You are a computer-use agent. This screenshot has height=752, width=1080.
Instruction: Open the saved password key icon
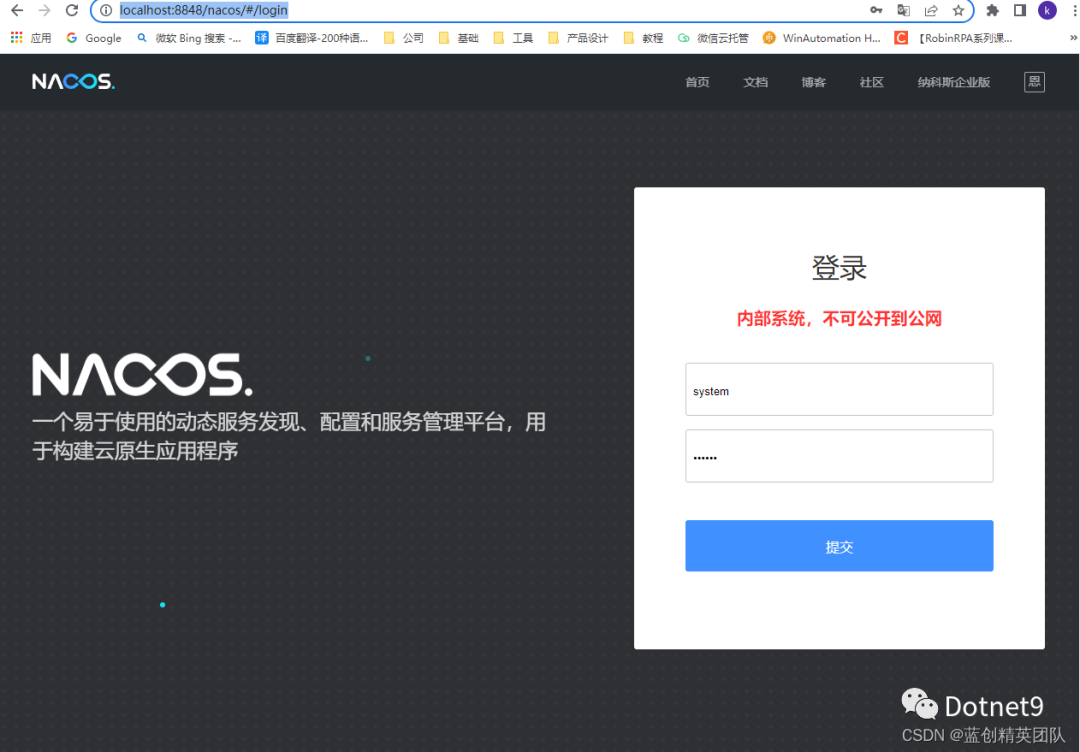click(x=876, y=10)
